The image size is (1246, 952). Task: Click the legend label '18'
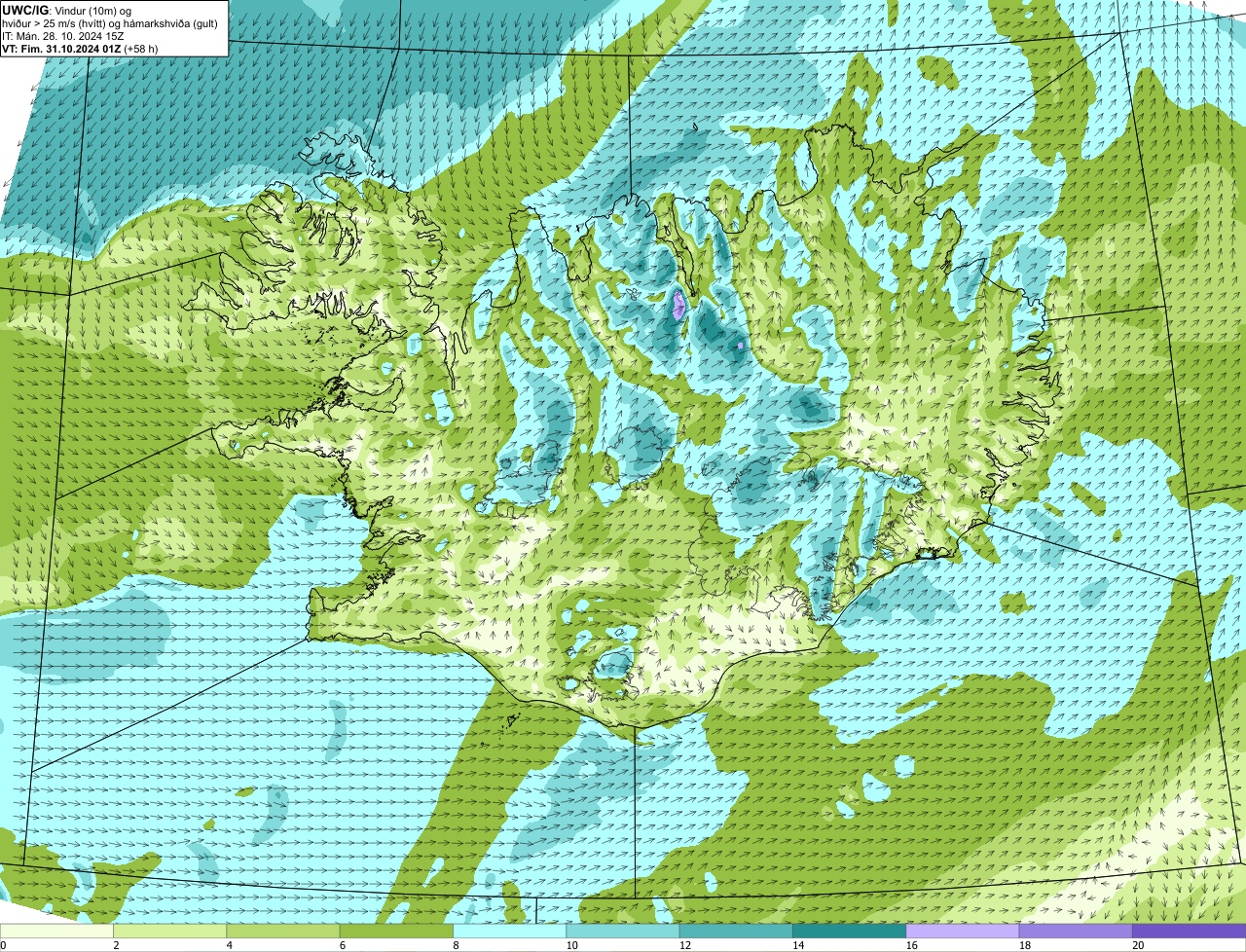point(1025,944)
